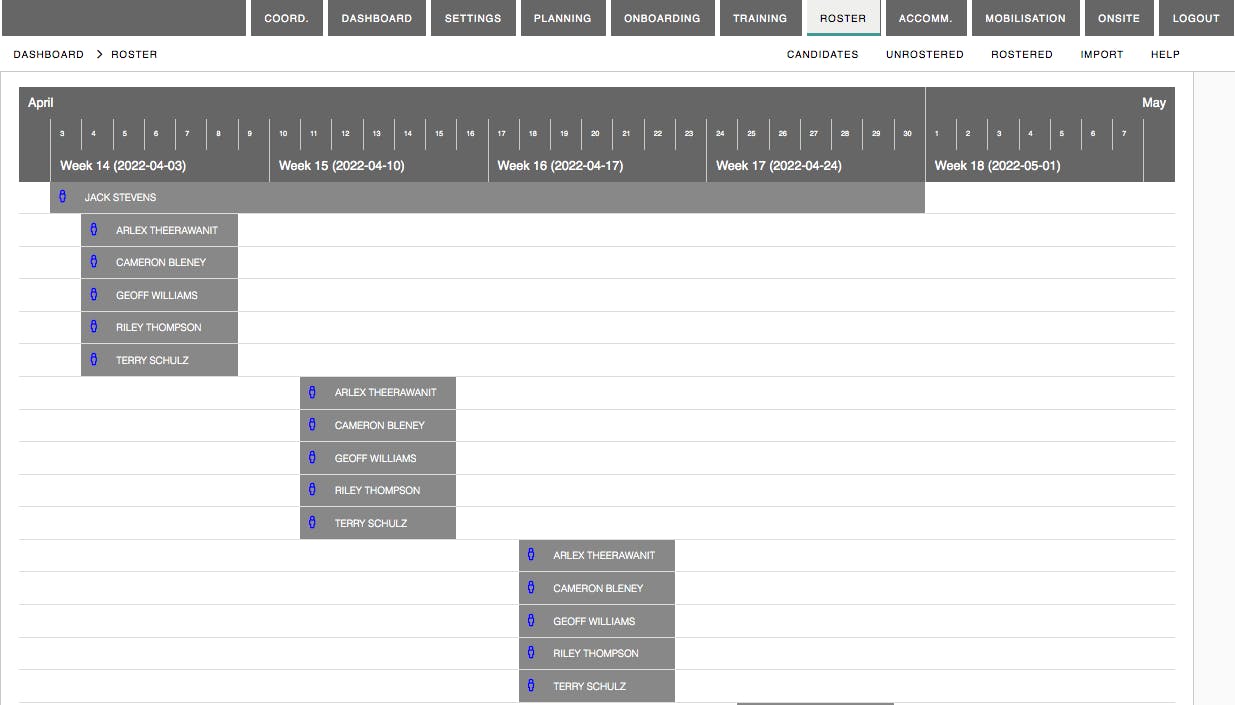Open the COORD. tab

point(286,18)
